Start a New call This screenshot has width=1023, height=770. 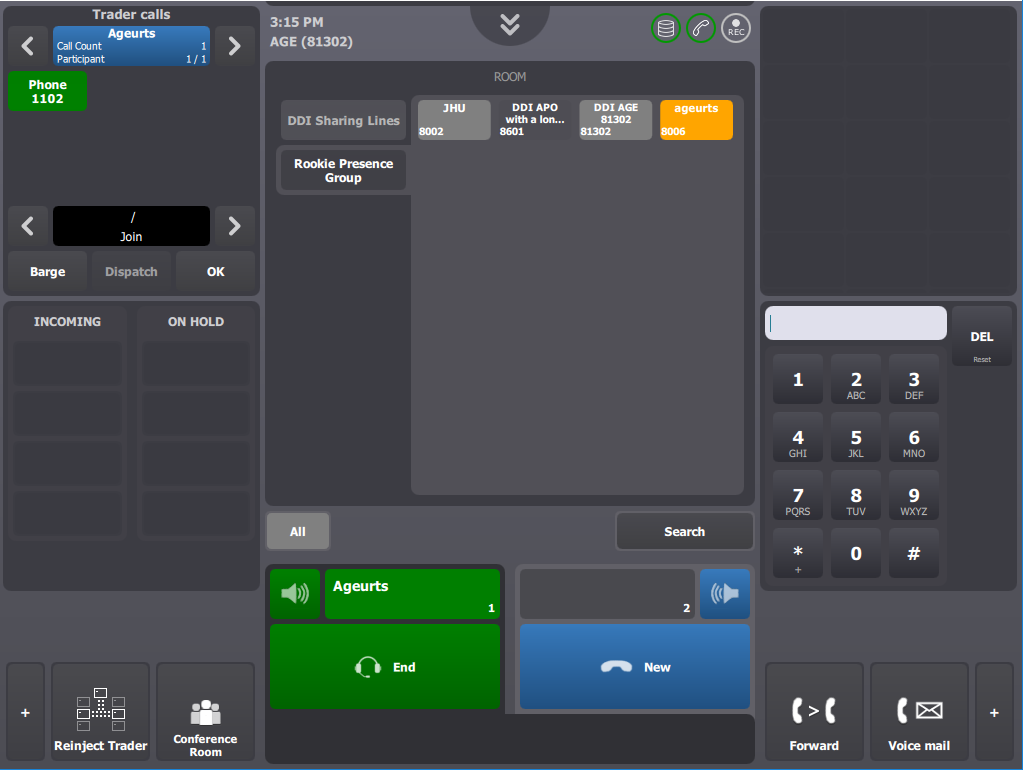635,667
